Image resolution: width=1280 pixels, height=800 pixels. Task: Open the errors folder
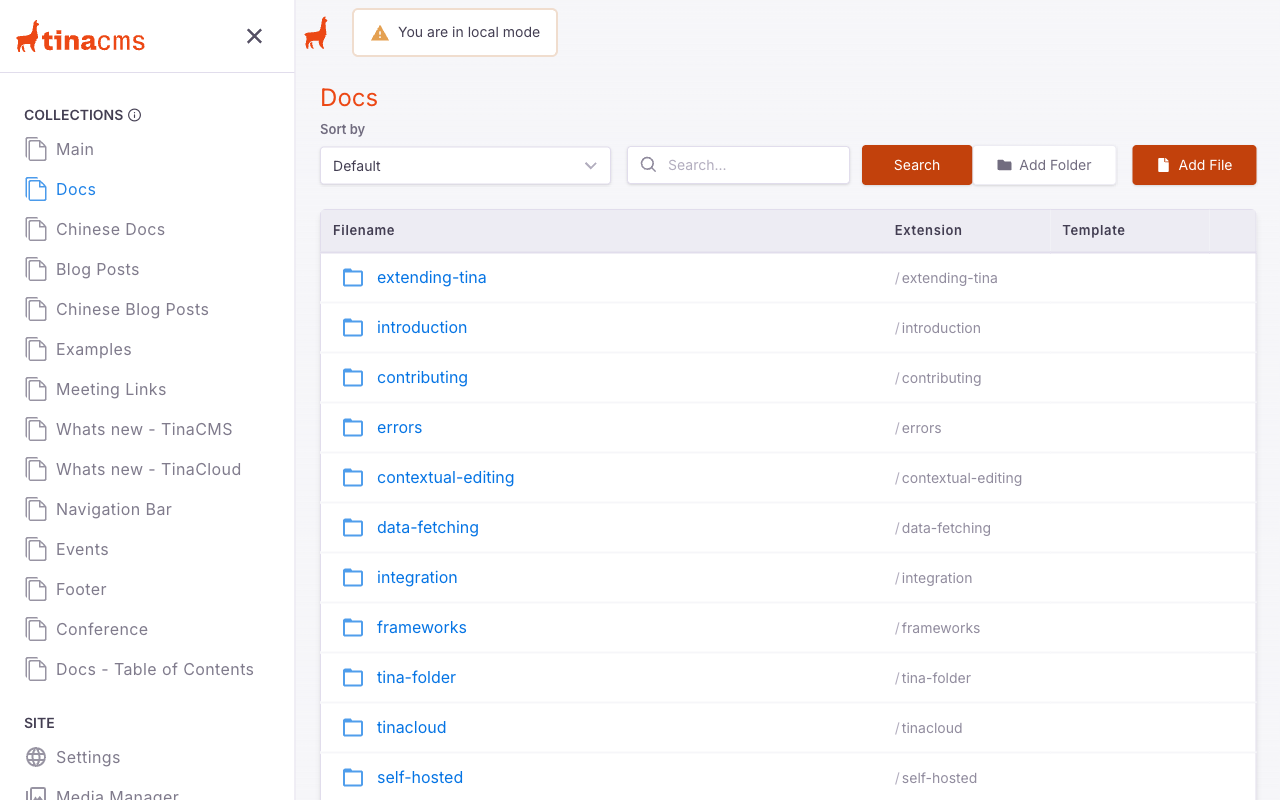pyautogui.click(x=399, y=427)
